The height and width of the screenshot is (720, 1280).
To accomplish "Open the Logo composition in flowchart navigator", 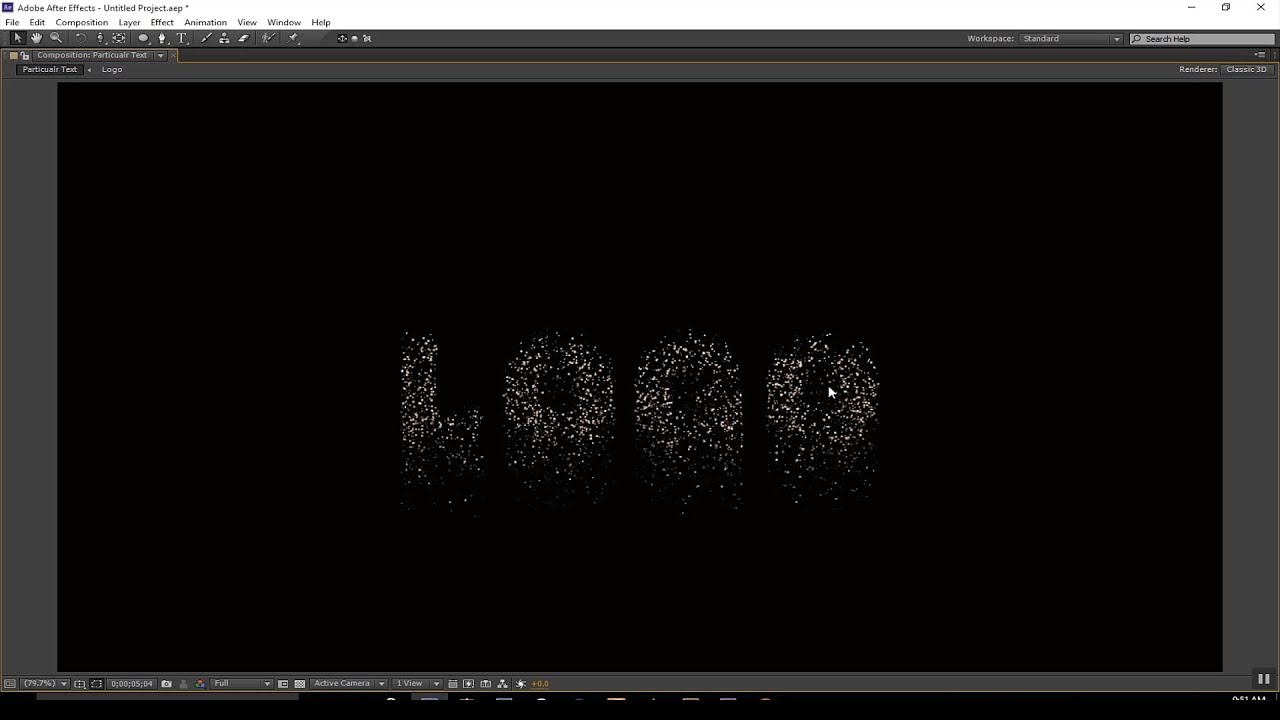I will click(112, 69).
